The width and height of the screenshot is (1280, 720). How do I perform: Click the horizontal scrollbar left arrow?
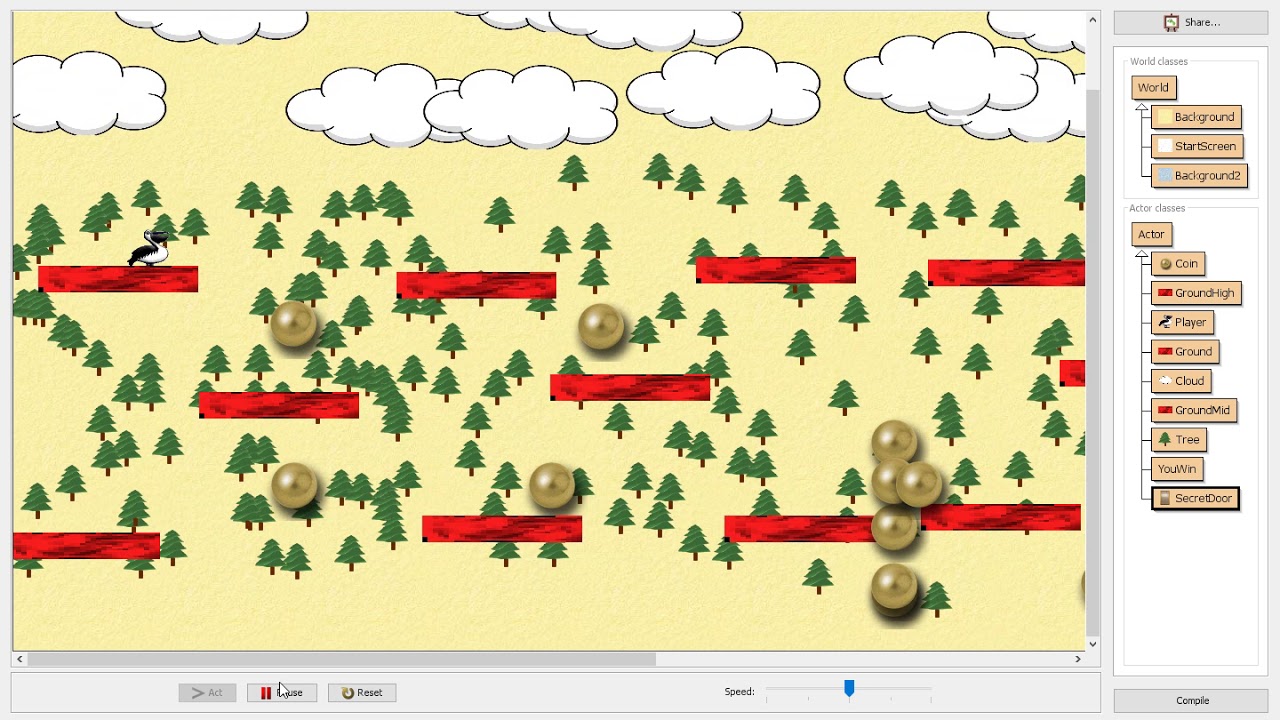pyautogui.click(x=19, y=659)
